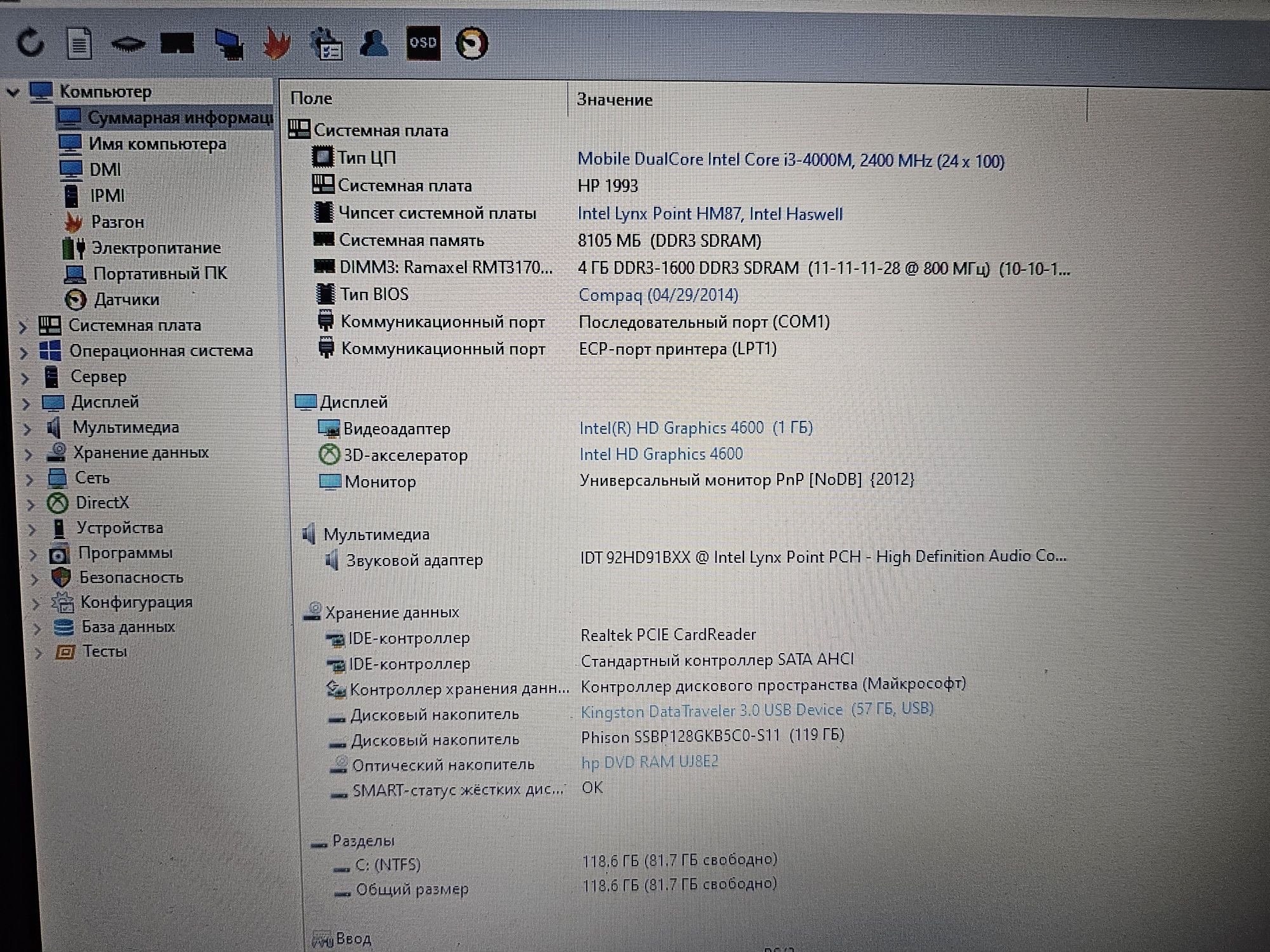Expand the Хранение данных tree node

(x=29, y=454)
